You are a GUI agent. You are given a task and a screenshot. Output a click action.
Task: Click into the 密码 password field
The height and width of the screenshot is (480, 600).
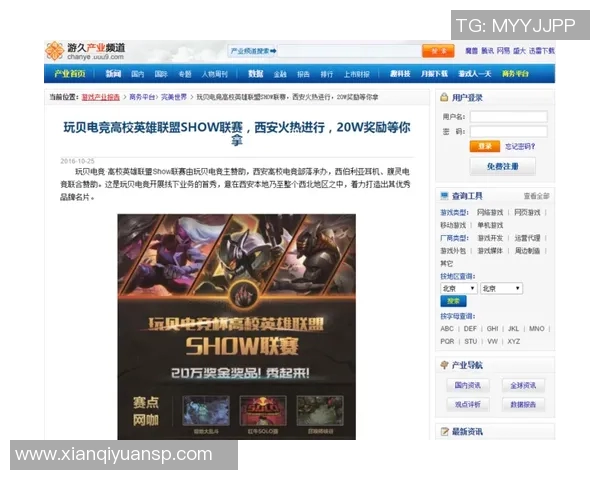[x=509, y=132]
